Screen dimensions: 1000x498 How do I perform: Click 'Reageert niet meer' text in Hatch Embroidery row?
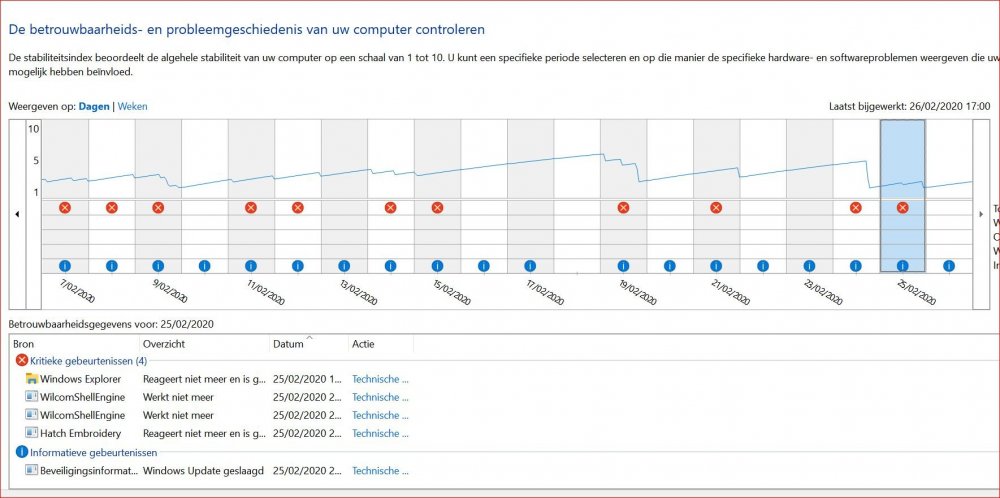tap(204, 433)
